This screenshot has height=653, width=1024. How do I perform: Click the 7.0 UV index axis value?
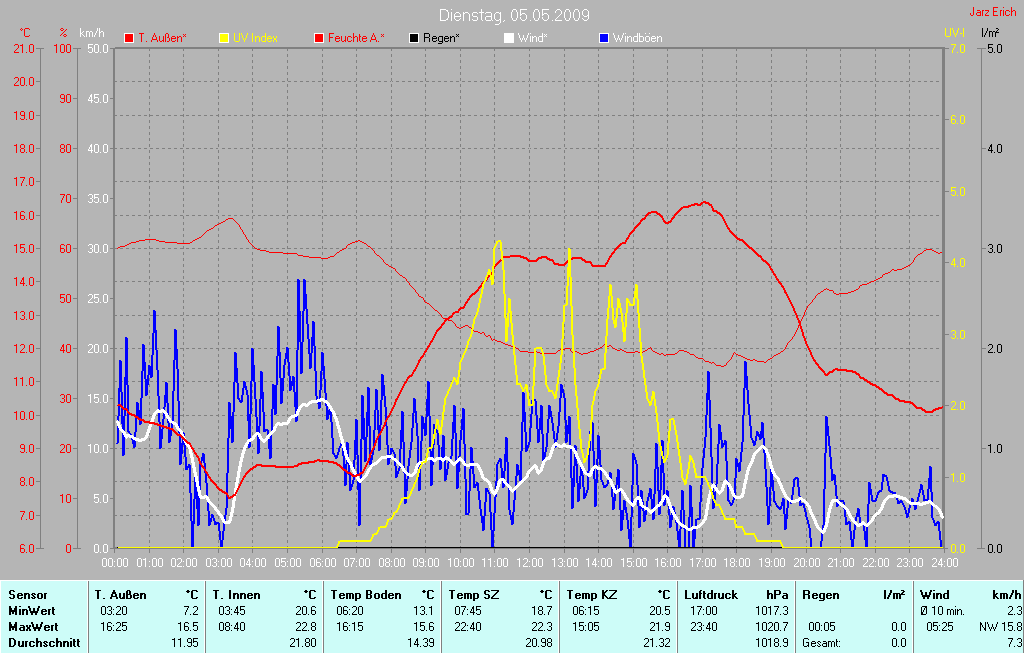pyautogui.click(x=957, y=48)
